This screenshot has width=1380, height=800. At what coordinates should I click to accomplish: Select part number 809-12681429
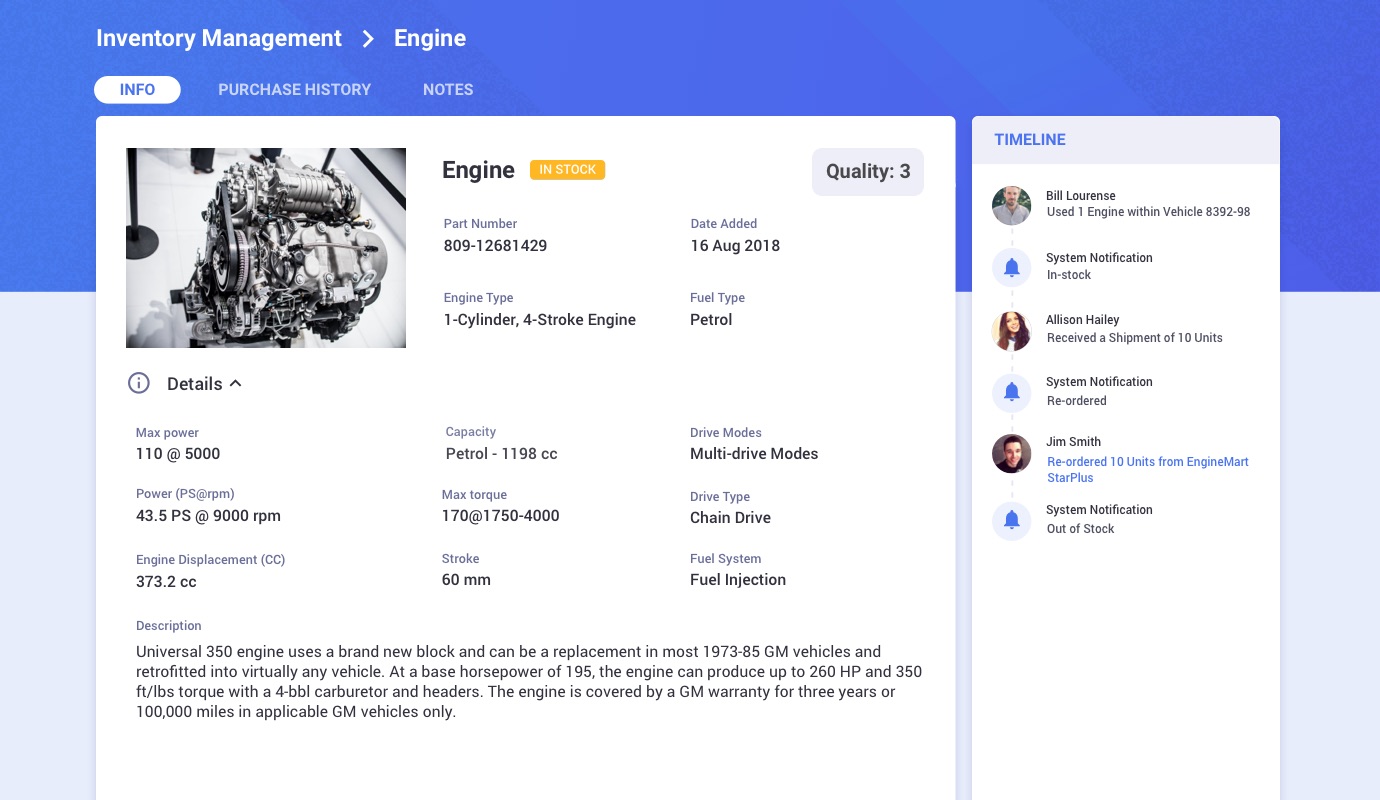coord(495,246)
